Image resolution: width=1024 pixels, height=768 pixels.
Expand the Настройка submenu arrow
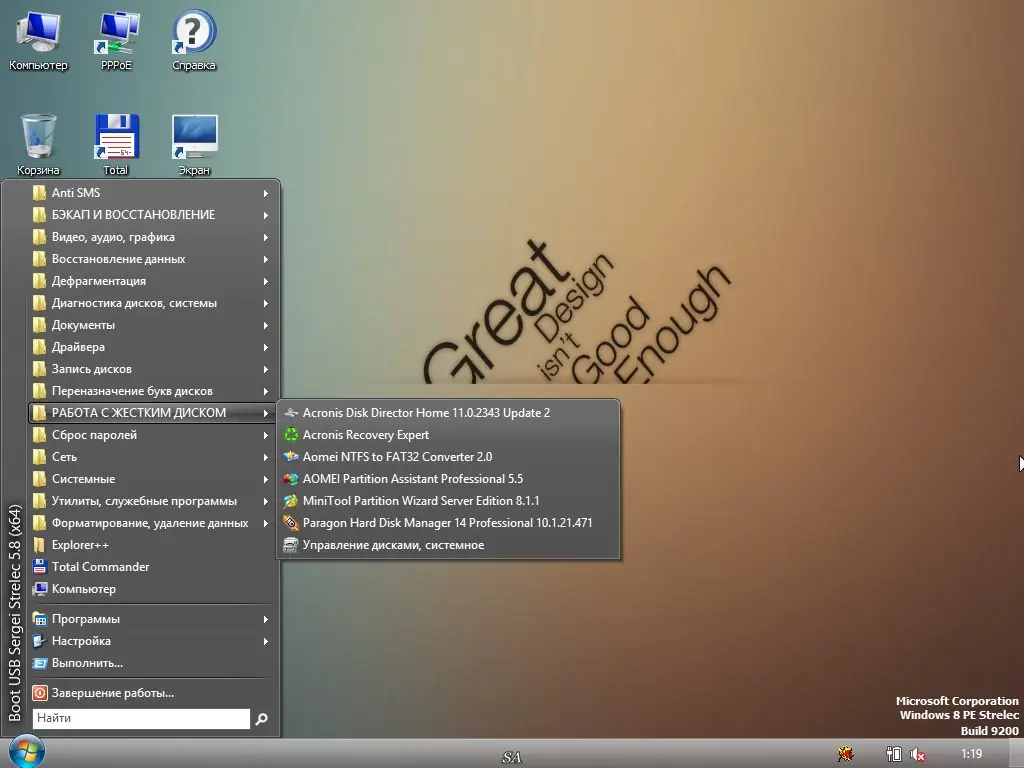pos(266,641)
